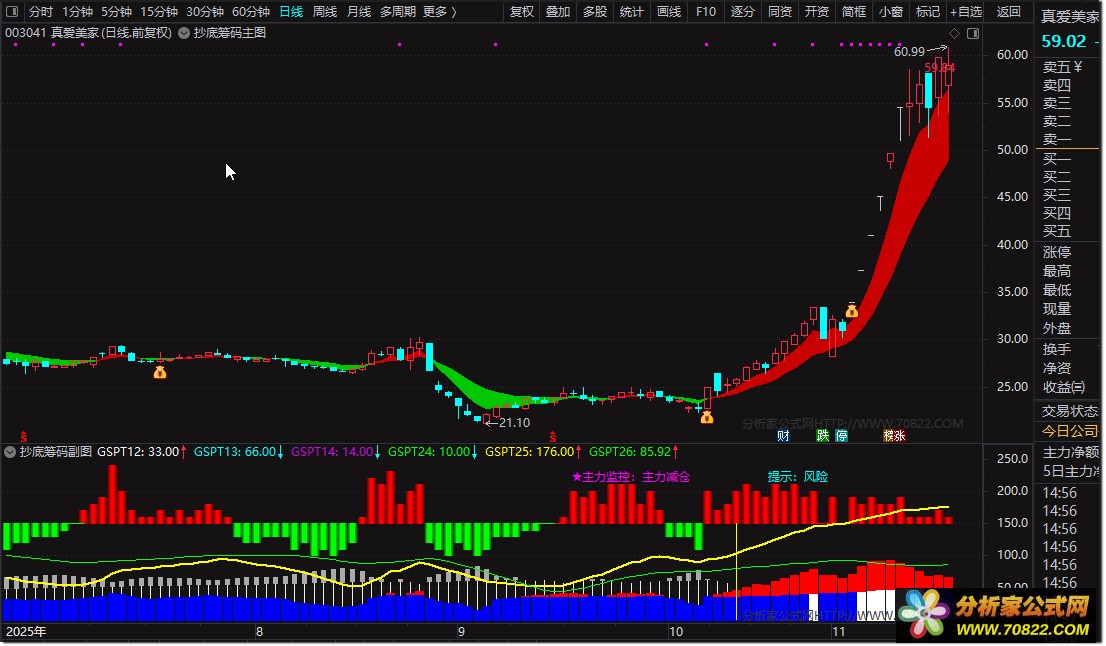Click the GSPT14: 14.00 indicator value
The height and width of the screenshot is (646, 1106).
(336, 452)
